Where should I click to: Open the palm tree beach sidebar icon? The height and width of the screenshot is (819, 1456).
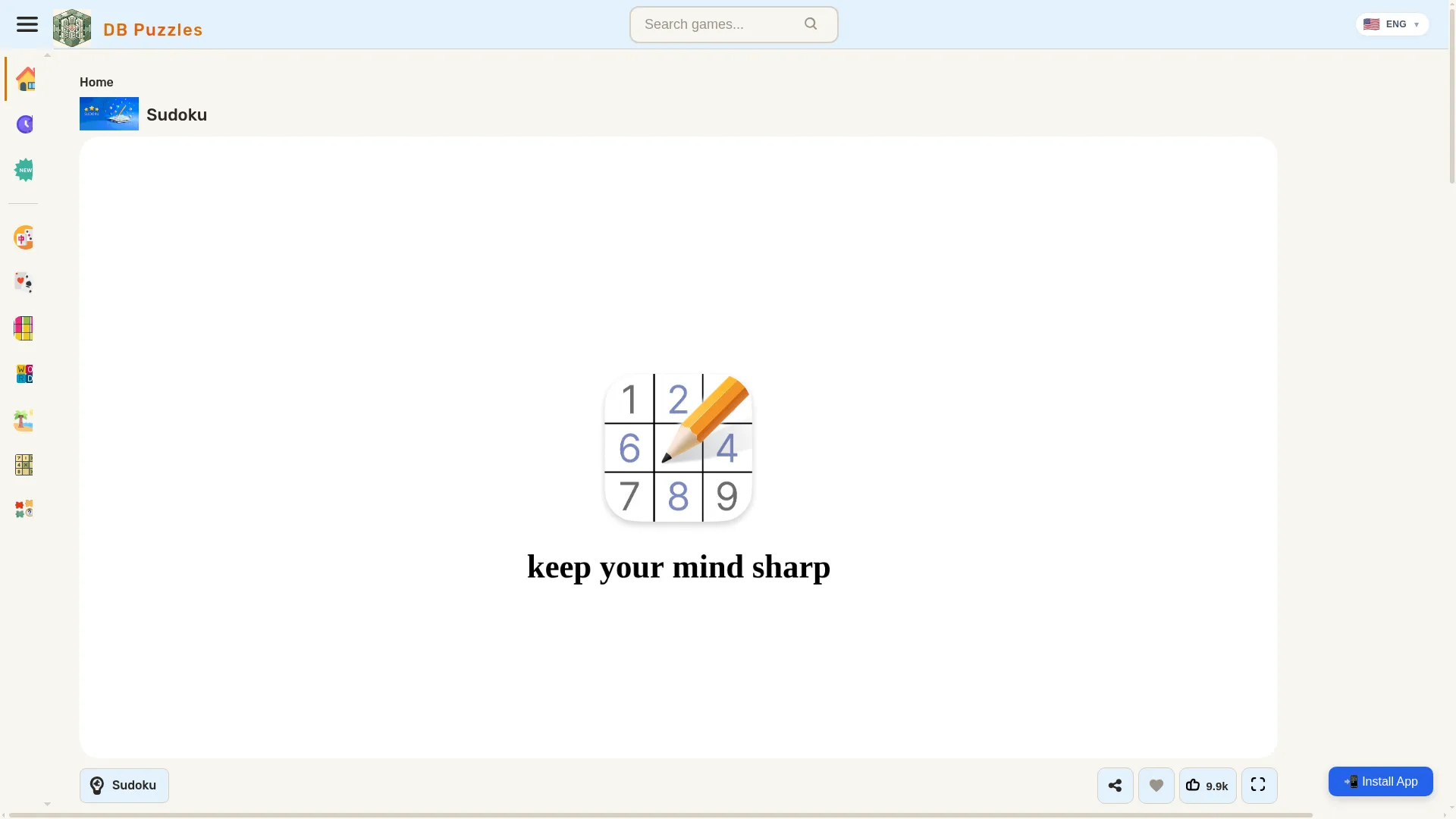(x=24, y=419)
